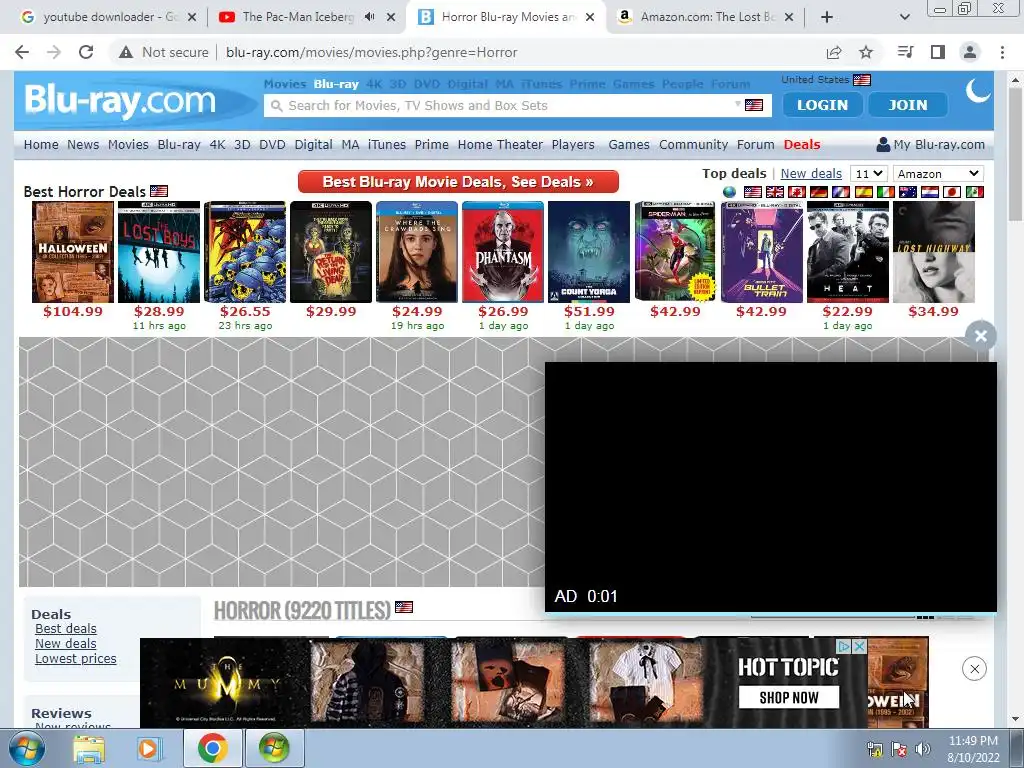Switch to The Pac-Man Iceberg tab

pyautogui.click(x=297, y=17)
